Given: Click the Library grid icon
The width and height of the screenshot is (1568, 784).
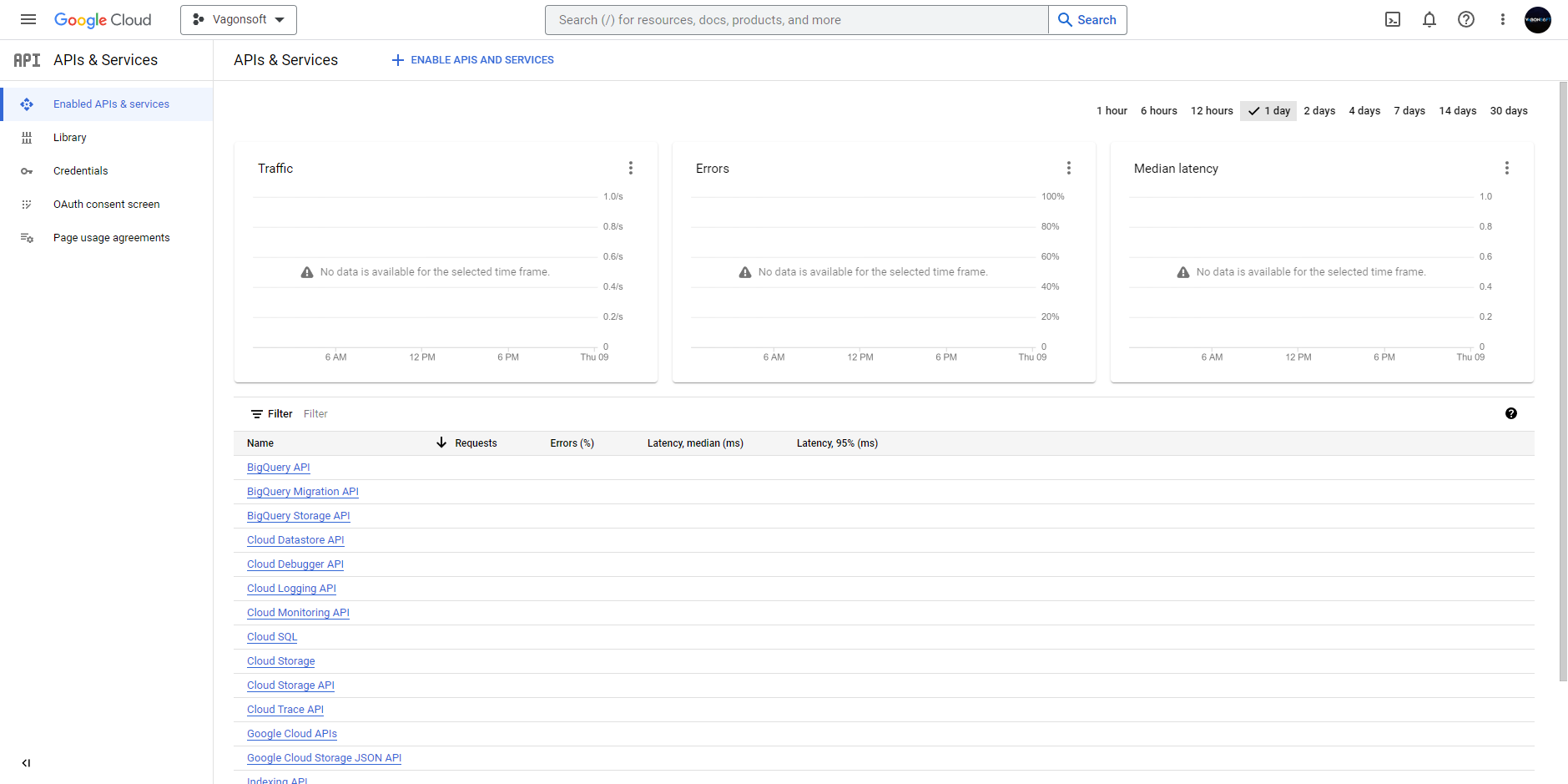Looking at the screenshot, I should click(x=27, y=138).
